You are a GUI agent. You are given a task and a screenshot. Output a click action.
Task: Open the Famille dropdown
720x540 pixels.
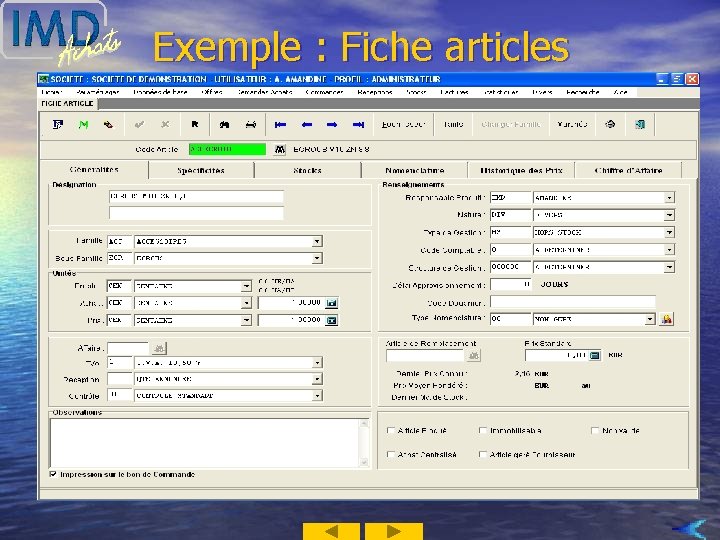pos(317,241)
